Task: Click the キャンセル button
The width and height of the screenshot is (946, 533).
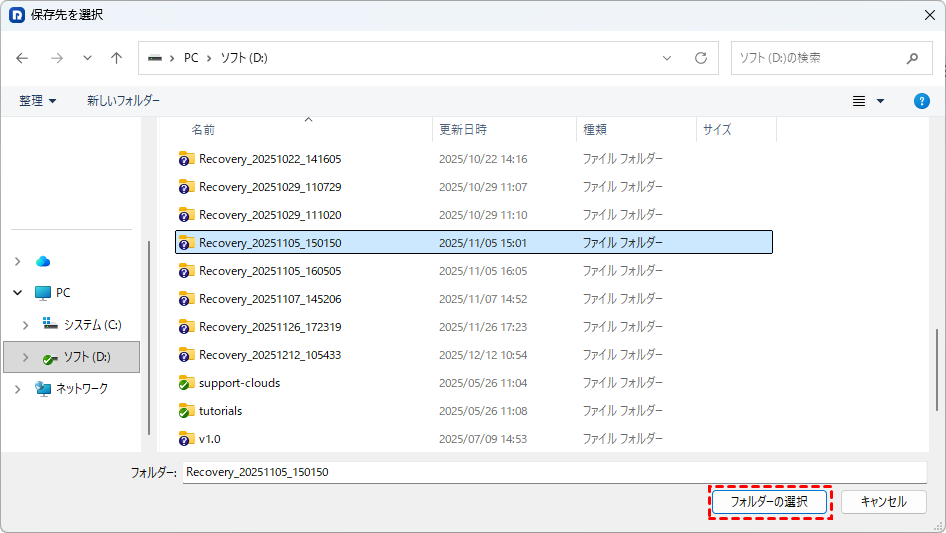Action: pyautogui.click(x=883, y=502)
